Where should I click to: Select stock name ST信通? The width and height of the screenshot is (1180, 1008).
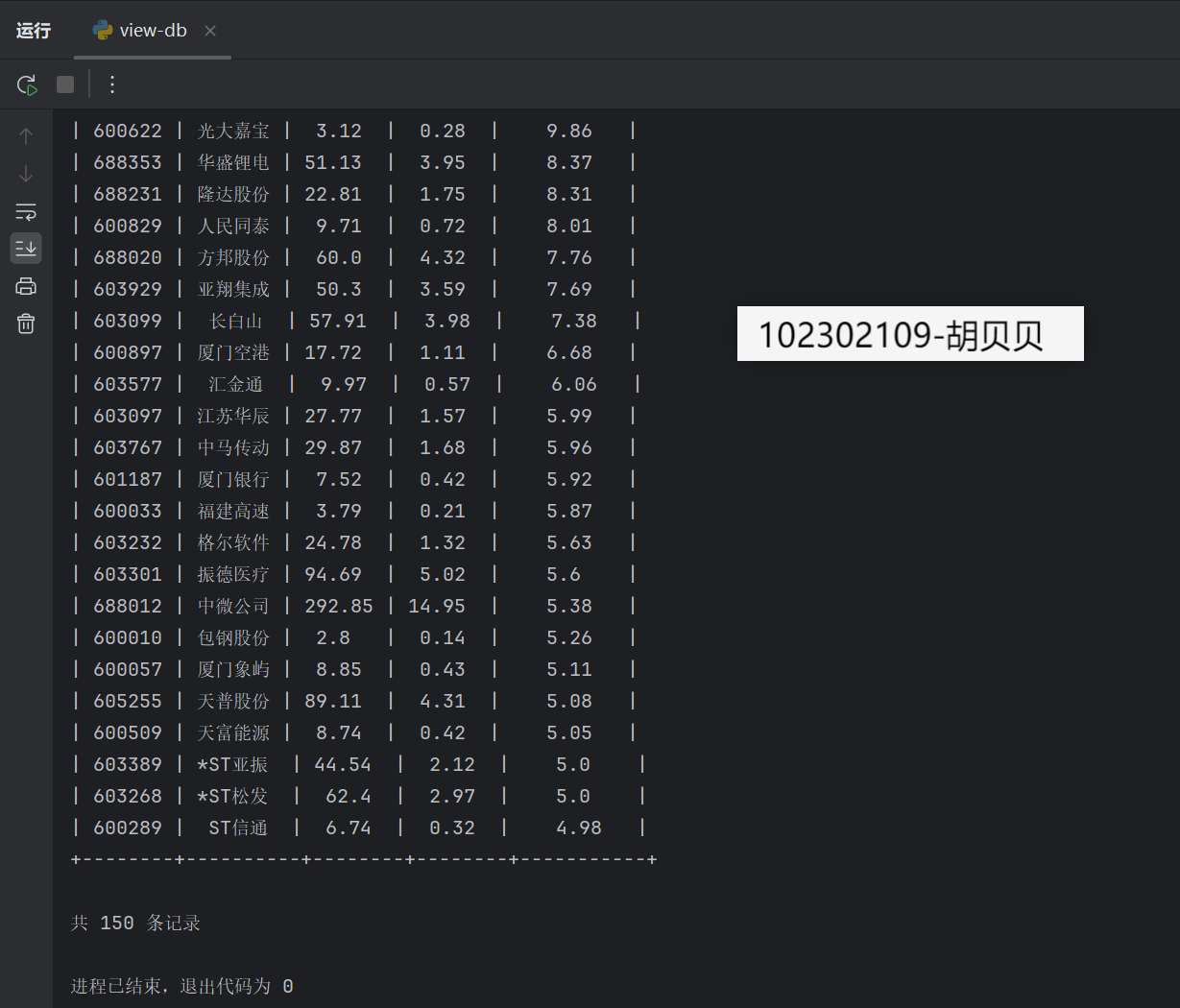pos(238,828)
